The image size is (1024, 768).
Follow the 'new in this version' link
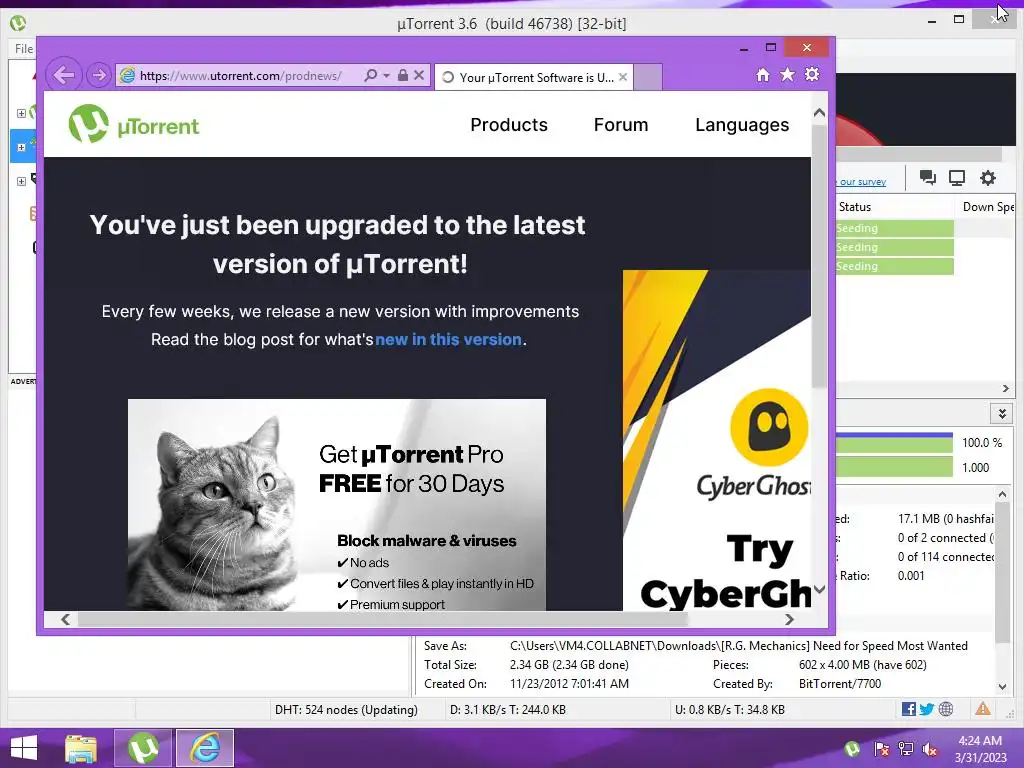coord(448,340)
